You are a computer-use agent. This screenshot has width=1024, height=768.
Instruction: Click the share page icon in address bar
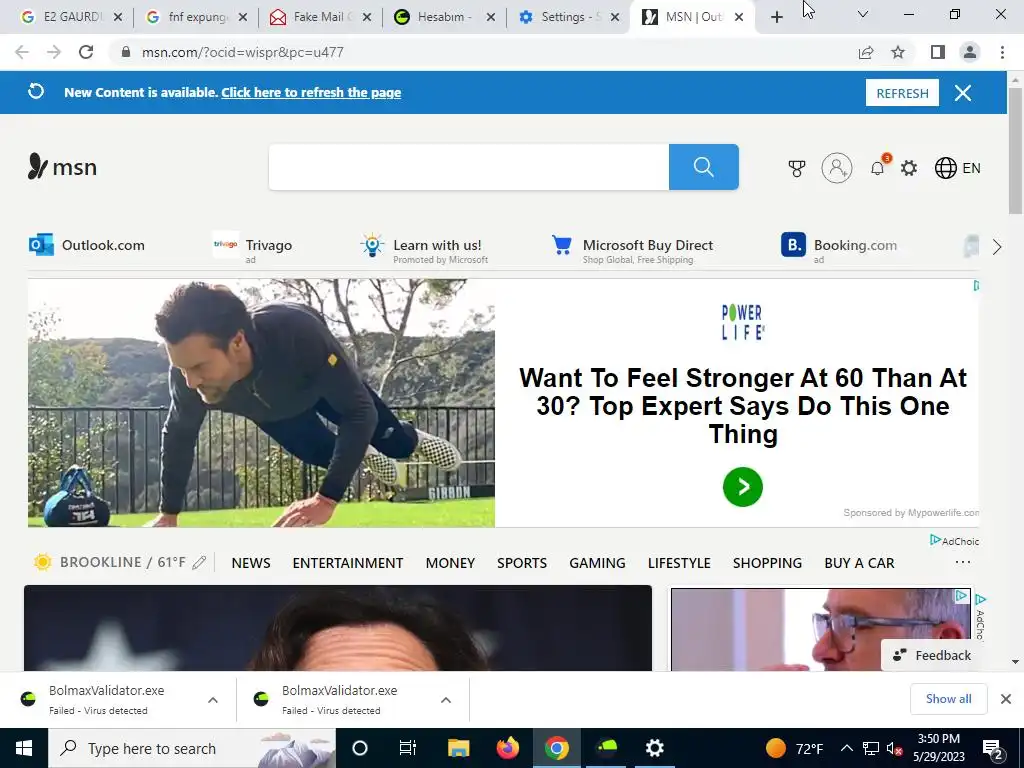[x=866, y=52]
